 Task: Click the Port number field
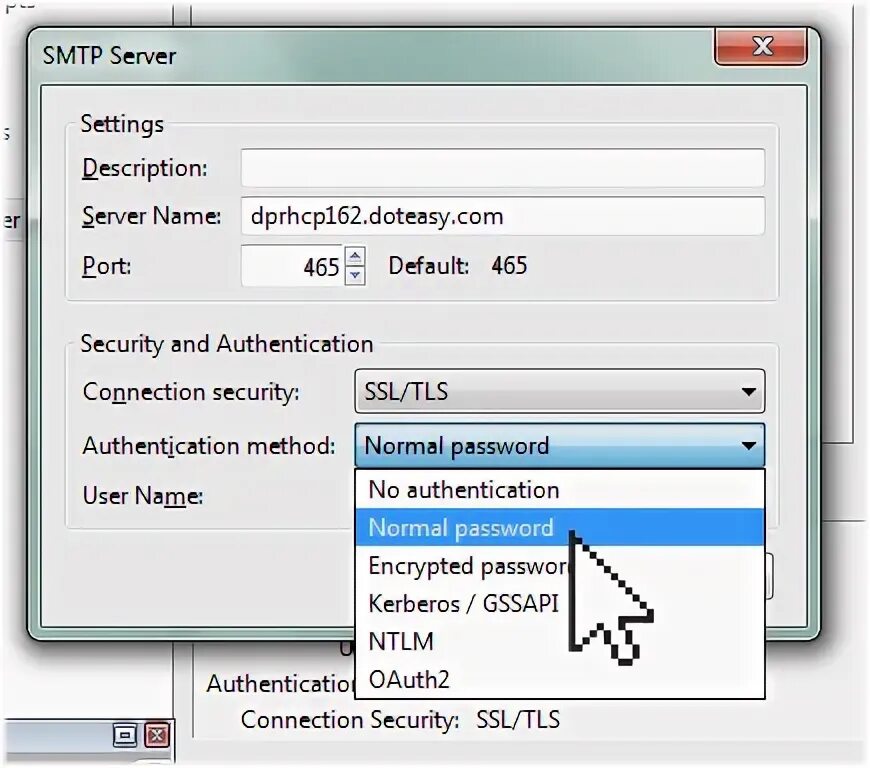[292, 266]
